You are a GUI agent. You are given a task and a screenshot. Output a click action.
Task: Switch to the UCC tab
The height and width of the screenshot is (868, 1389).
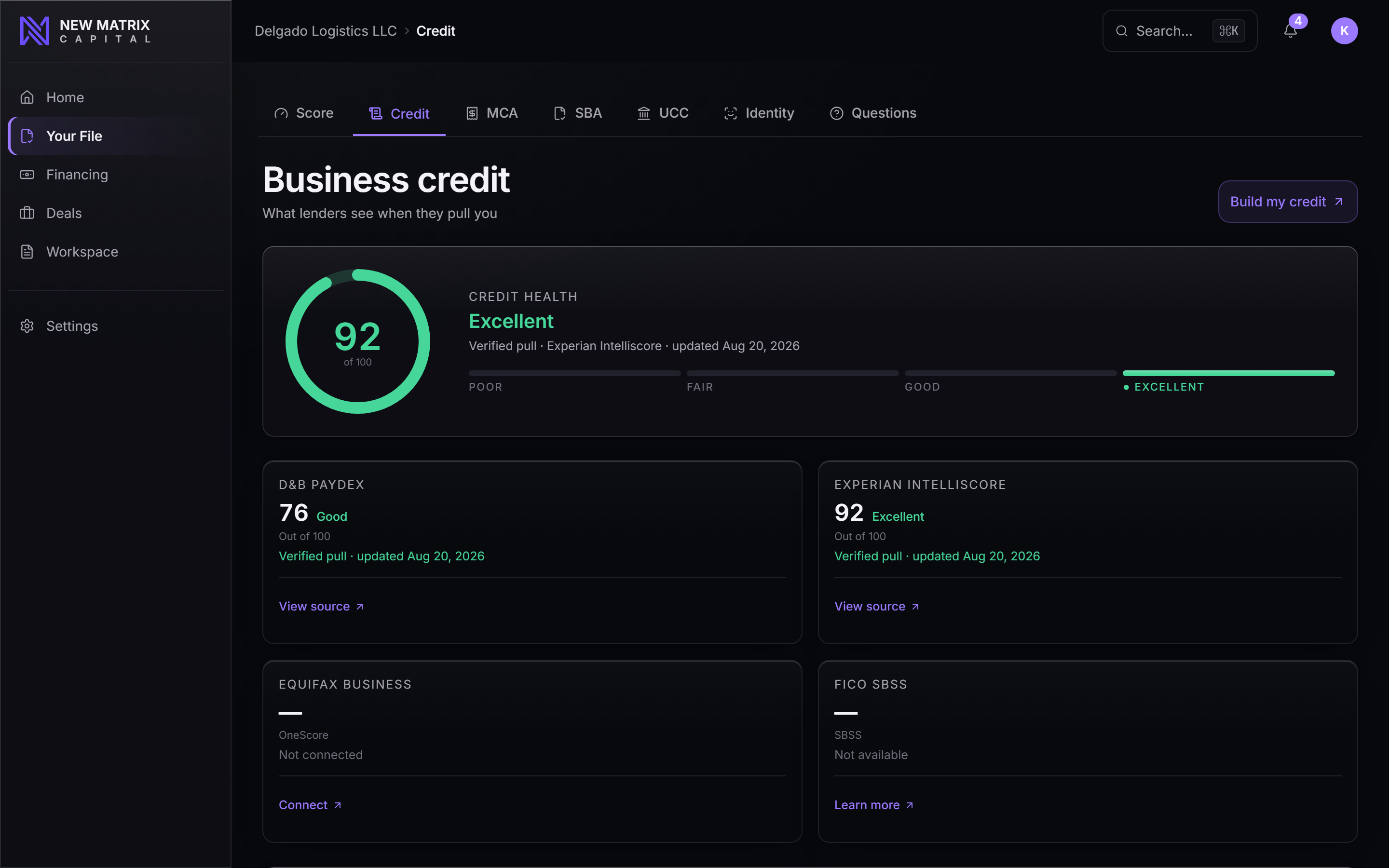663,114
